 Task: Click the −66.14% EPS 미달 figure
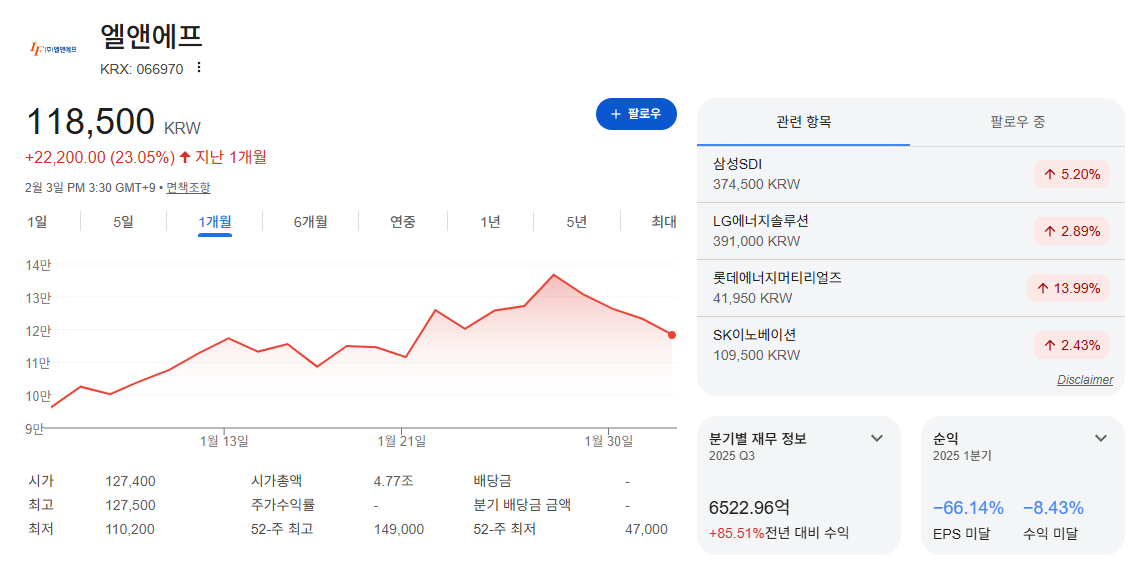point(969,508)
